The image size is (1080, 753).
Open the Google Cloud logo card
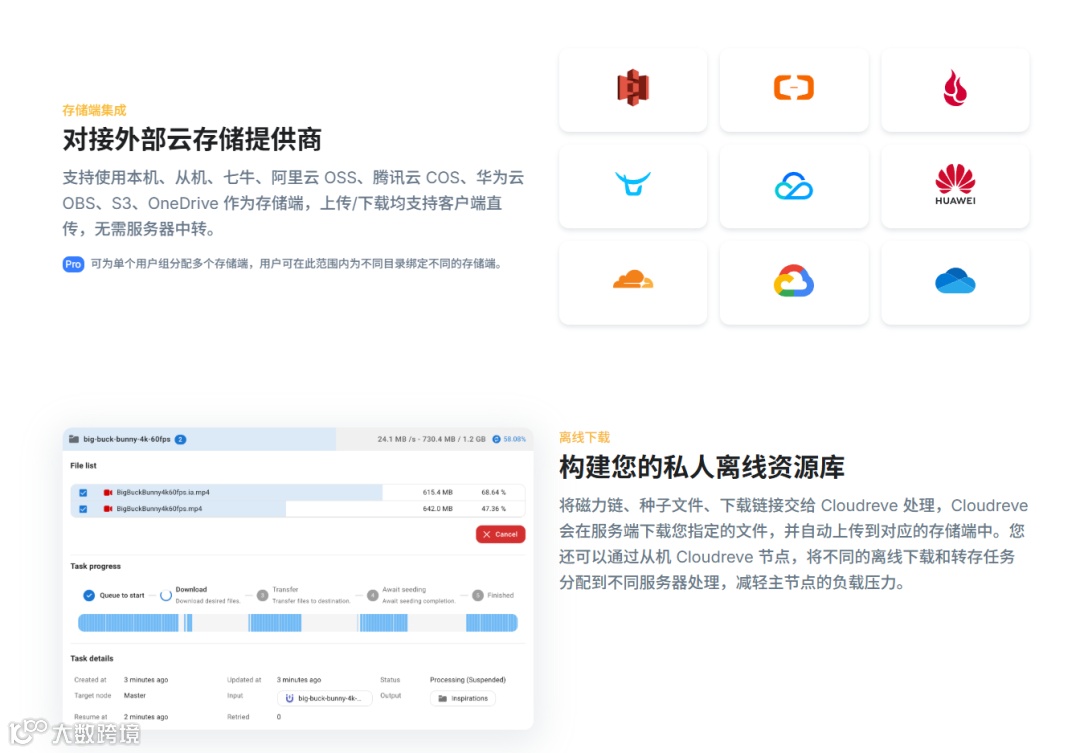point(793,282)
